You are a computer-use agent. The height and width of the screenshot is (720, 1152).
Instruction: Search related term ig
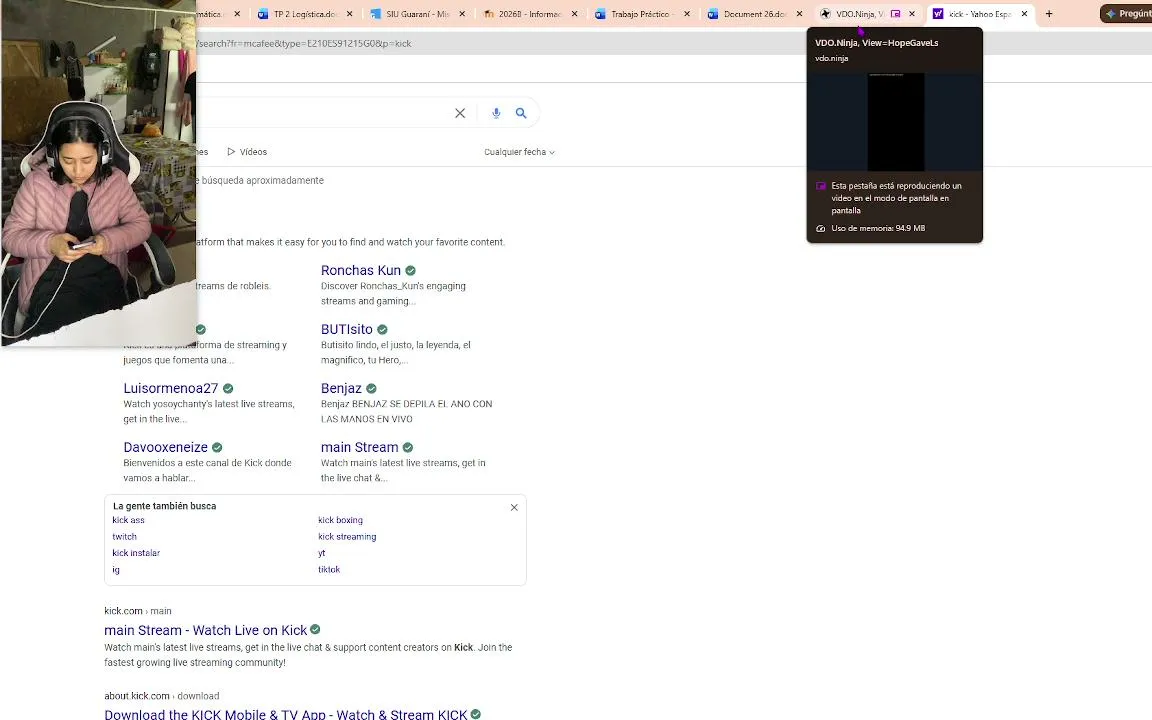pyautogui.click(x=115, y=570)
